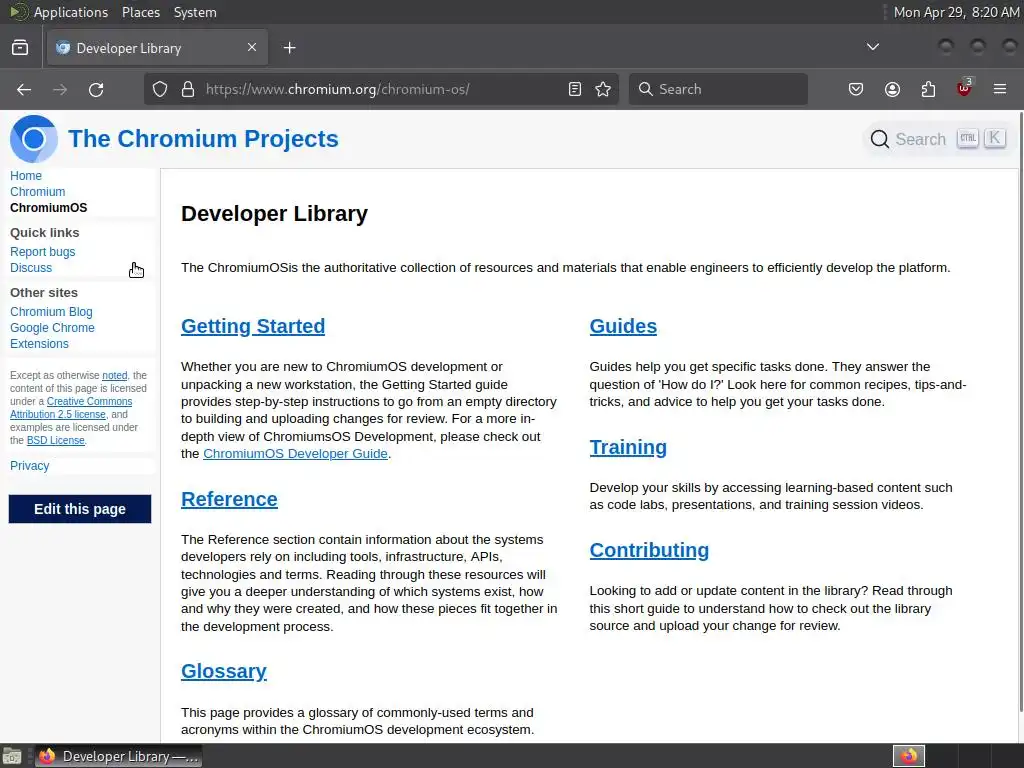This screenshot has height=768, width=1024.
Task: Expand the list all tabs chevron
Action: pos(872,47)
